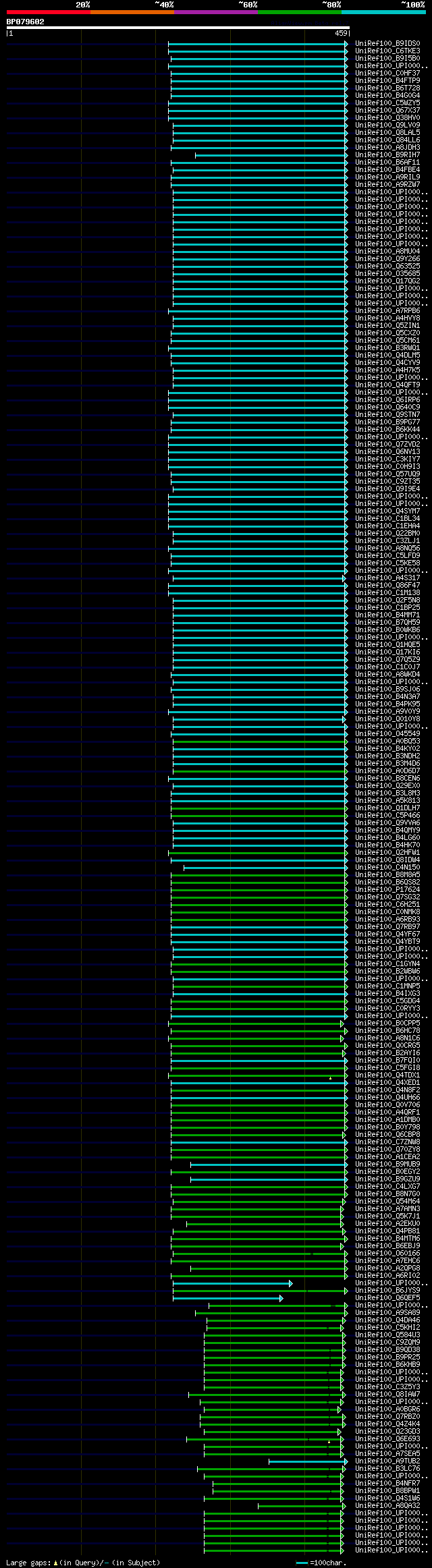Open hit UniRef100_B9I5B0

387,59
